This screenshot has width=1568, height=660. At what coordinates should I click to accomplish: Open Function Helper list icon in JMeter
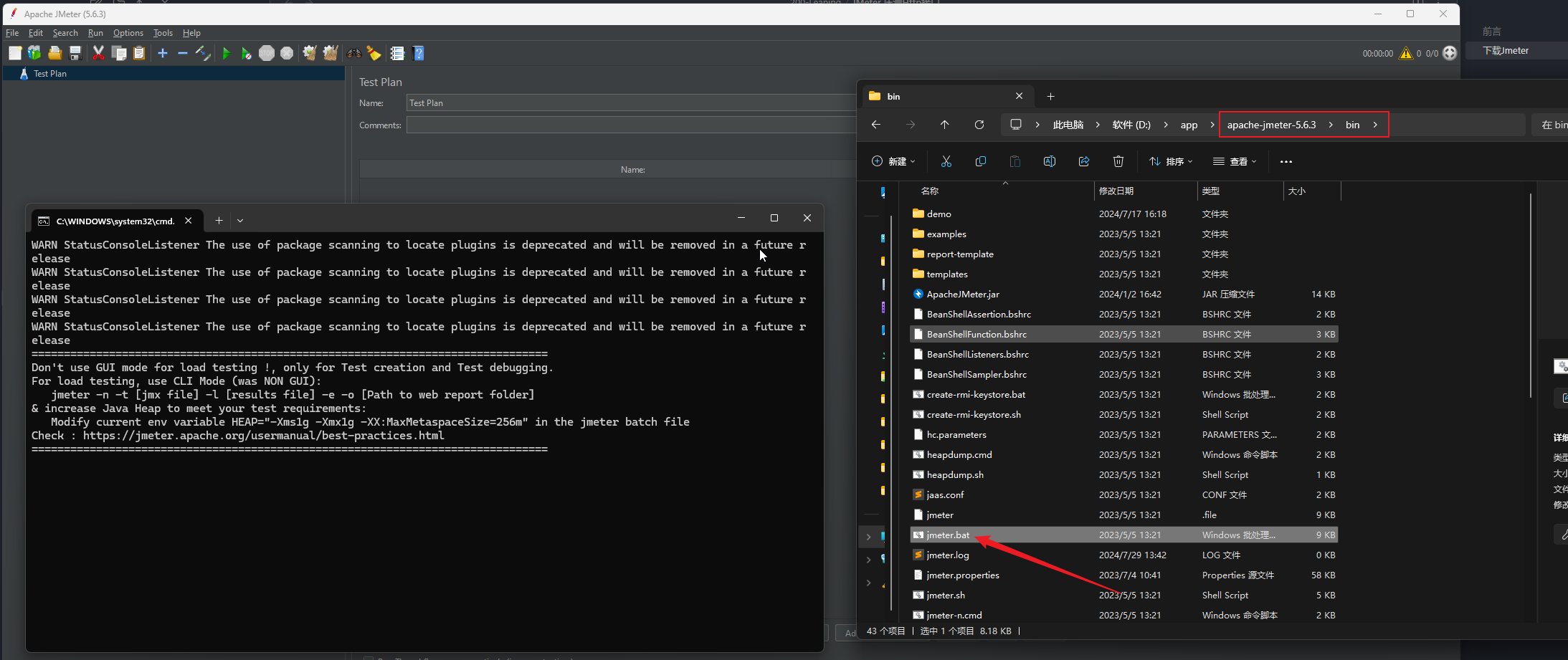(397, 53)
